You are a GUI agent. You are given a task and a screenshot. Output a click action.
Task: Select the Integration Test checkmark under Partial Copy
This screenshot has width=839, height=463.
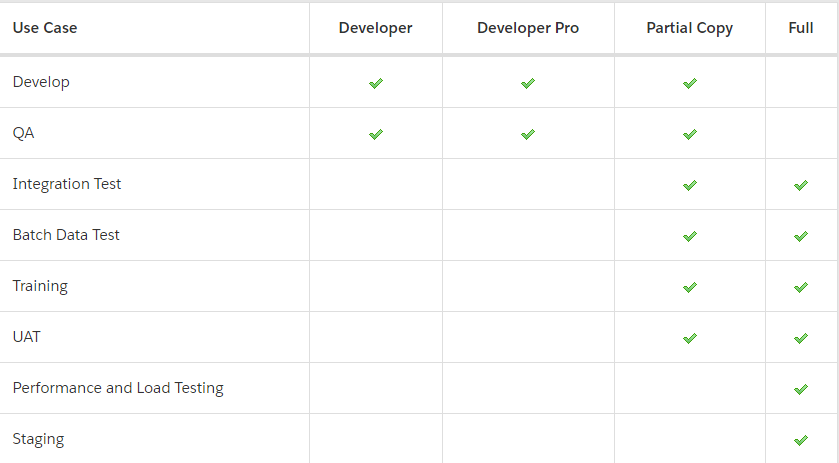[690, 185]
